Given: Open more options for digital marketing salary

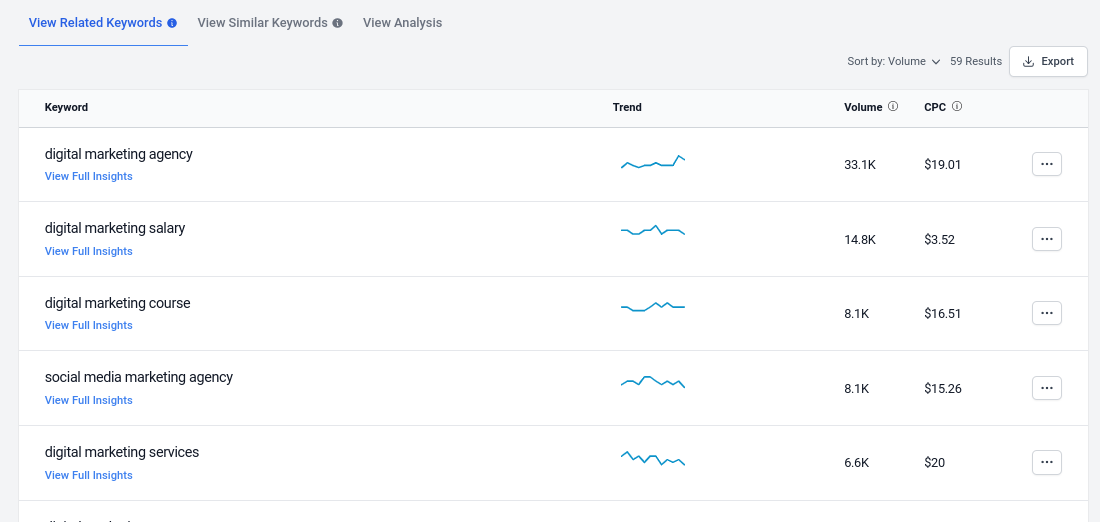Looking at the screenshot, I should pos(1047,239).
